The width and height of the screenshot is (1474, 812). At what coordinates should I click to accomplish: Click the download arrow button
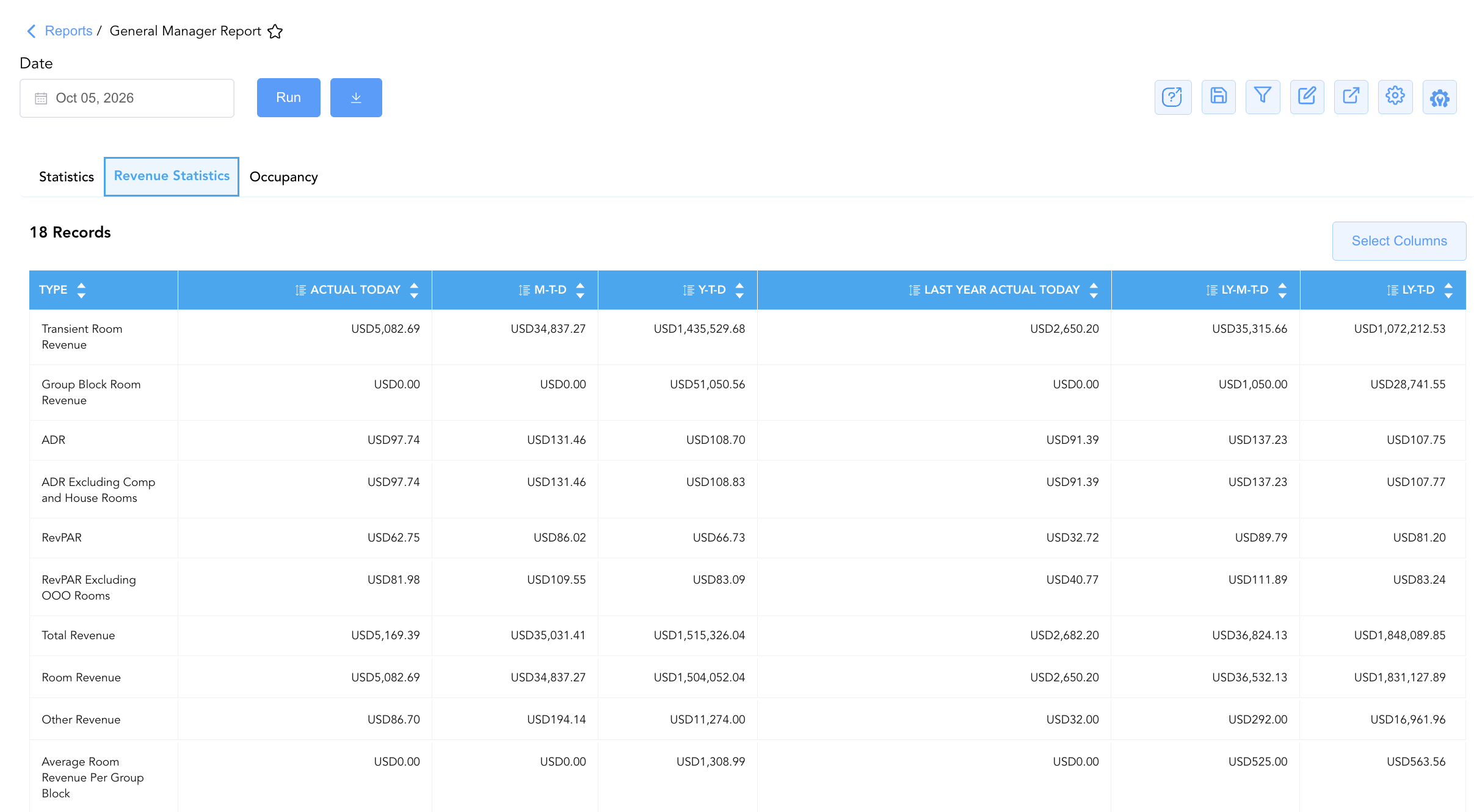coord(356,98)
